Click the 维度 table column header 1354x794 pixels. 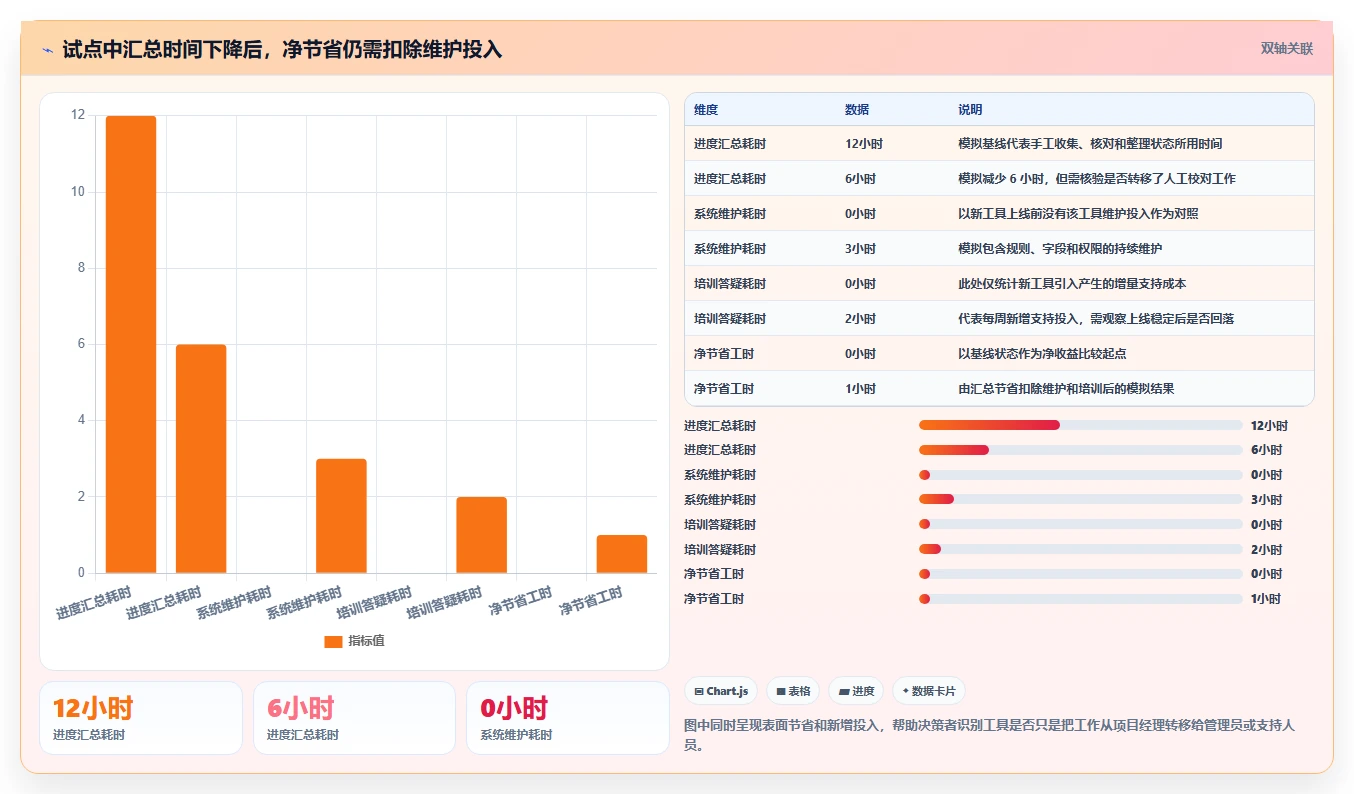pyautogui.click(x=706, y=110)
